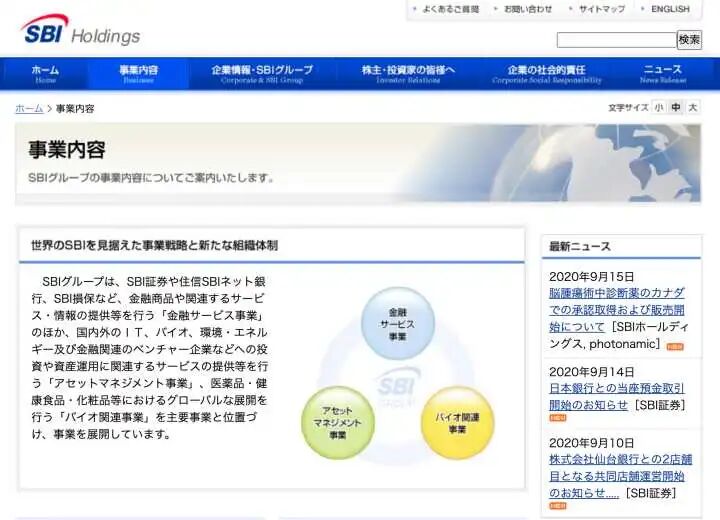This screenshot has height=520, width=720.
Task: Open 企業の社会的責任 CSR menu tab
Action: 546,74
